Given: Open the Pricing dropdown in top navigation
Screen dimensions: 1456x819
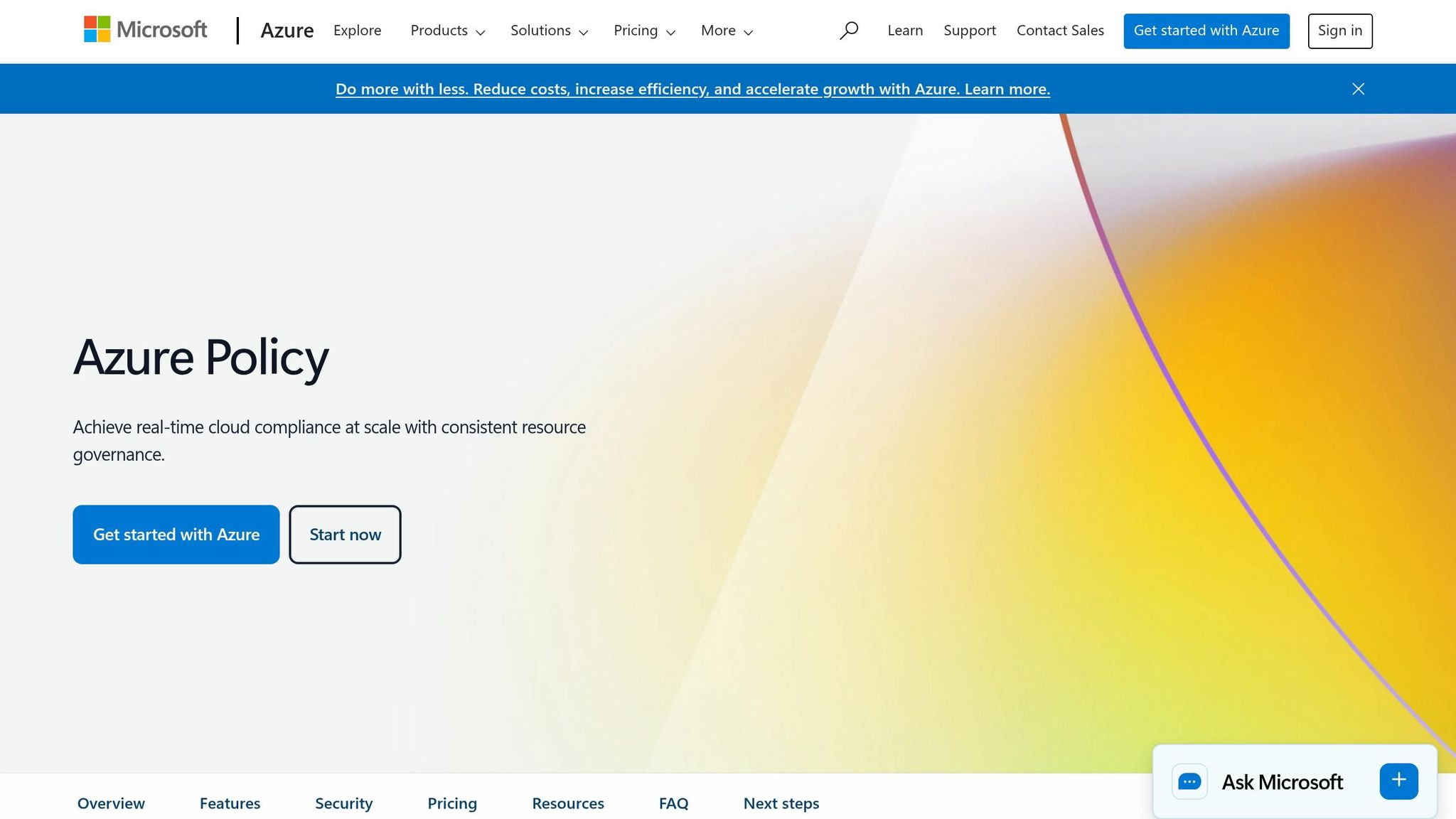Looking at the screenshot, I should coord(645,31).
